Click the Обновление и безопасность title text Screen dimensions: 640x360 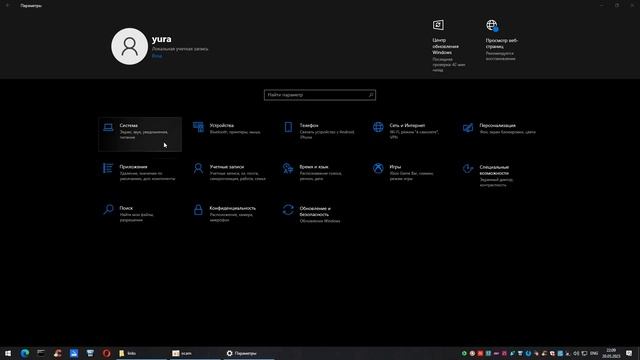pyautogui.click(x=315, y=211)
